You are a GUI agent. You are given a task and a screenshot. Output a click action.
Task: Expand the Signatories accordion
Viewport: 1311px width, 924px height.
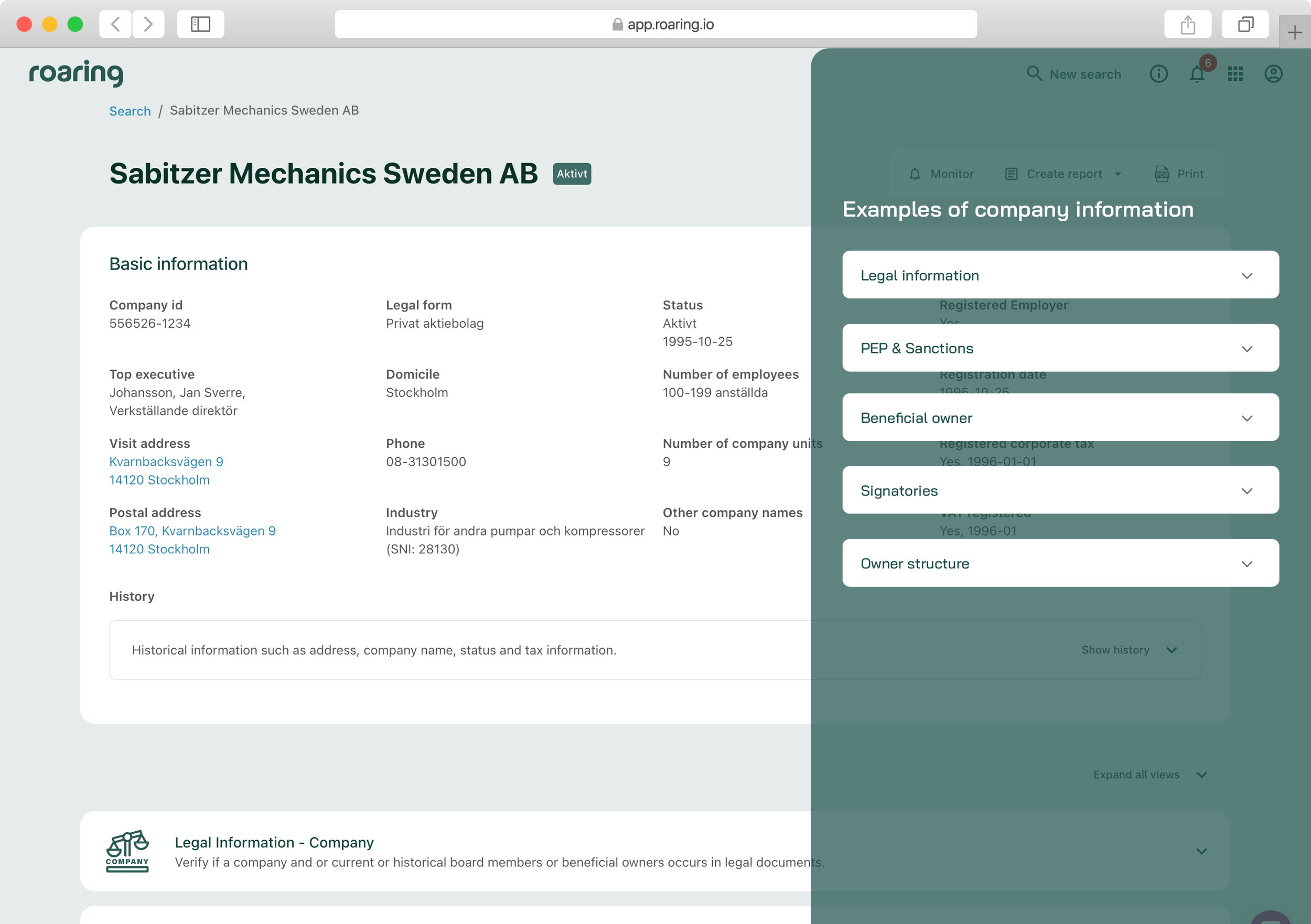click(x=1060, y=490)
